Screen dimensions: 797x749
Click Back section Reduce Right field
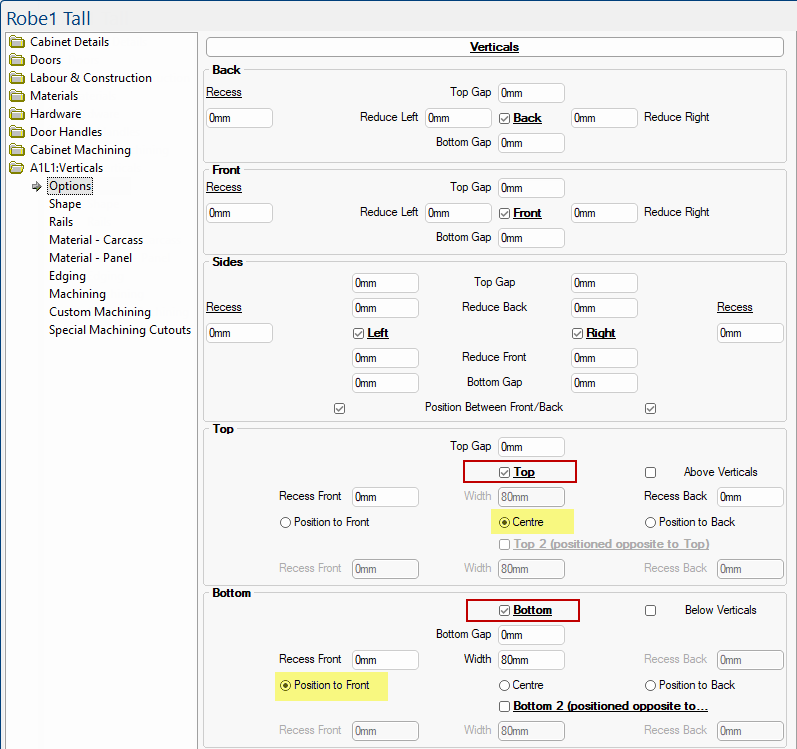[604, 118]
